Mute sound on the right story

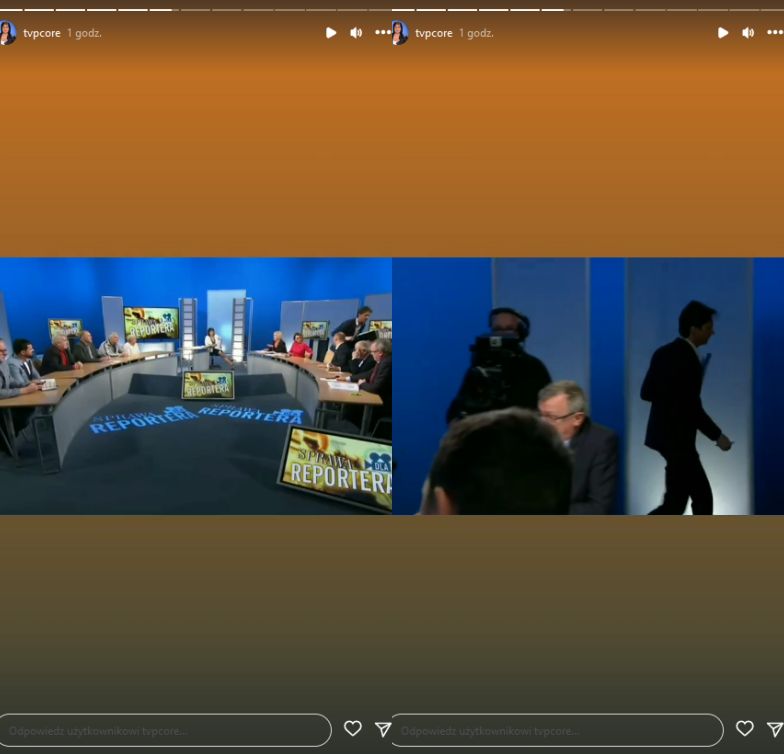(x=748, y=33)
